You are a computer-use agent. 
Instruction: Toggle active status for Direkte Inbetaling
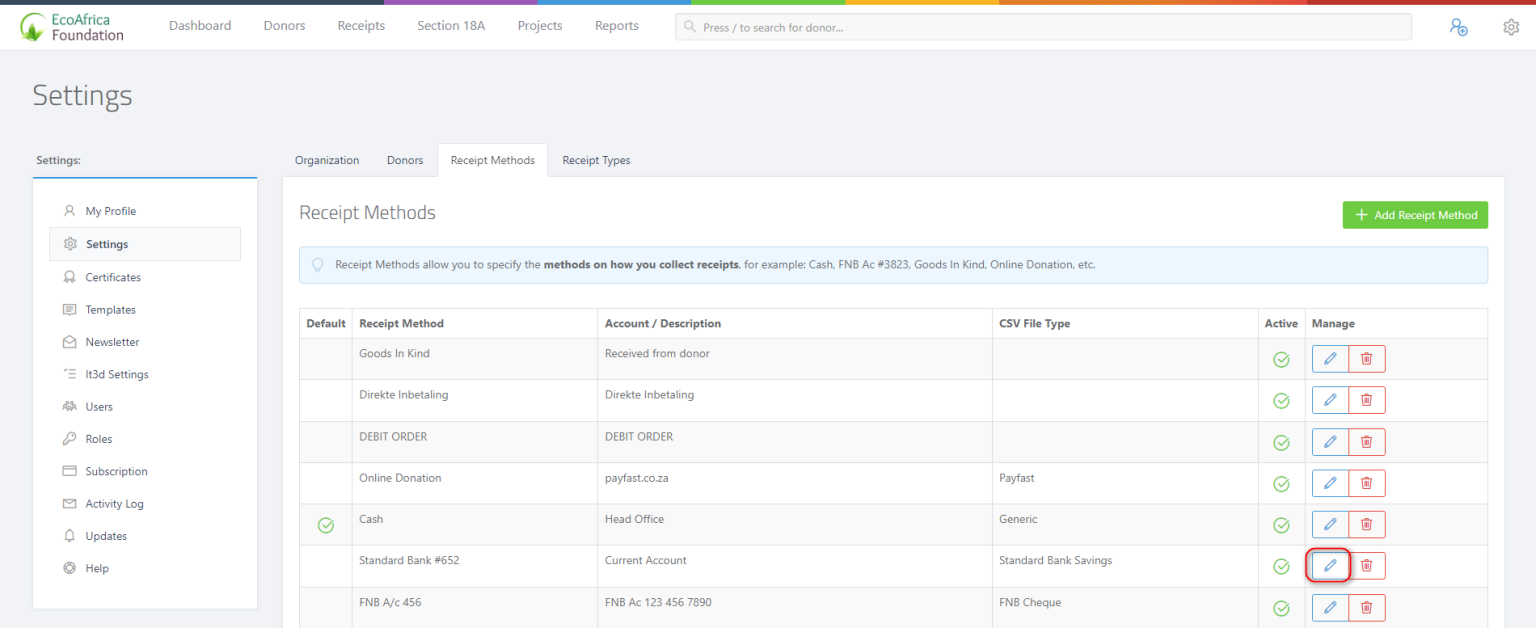[1281, 400]
